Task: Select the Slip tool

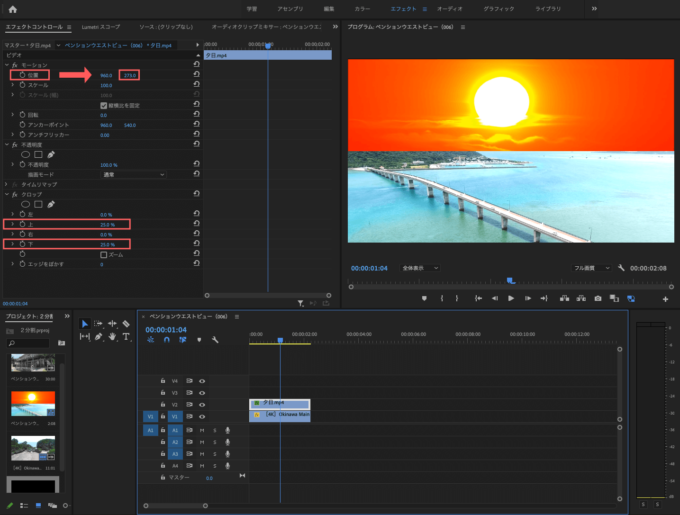Action: (85, 336)
